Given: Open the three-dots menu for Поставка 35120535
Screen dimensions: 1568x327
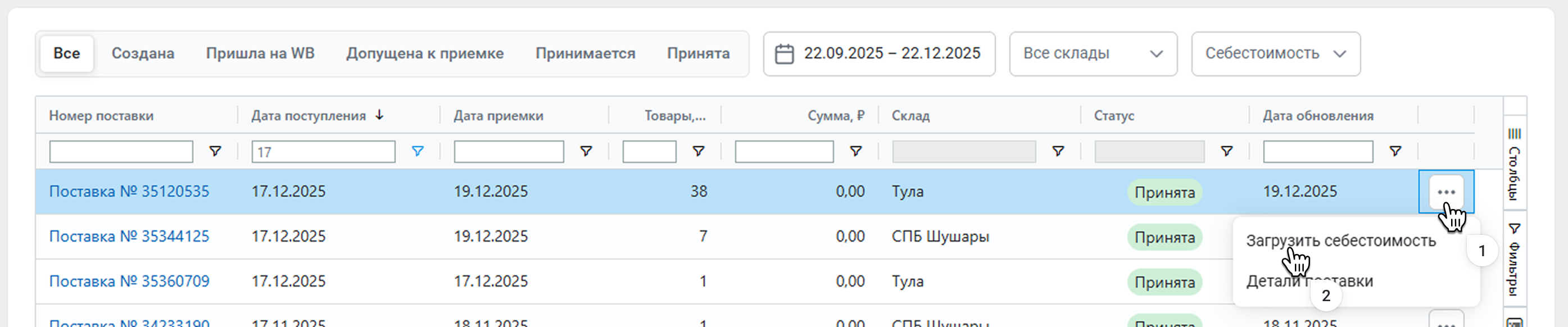Looking at the screenshot, I should tap(1445, 192).
